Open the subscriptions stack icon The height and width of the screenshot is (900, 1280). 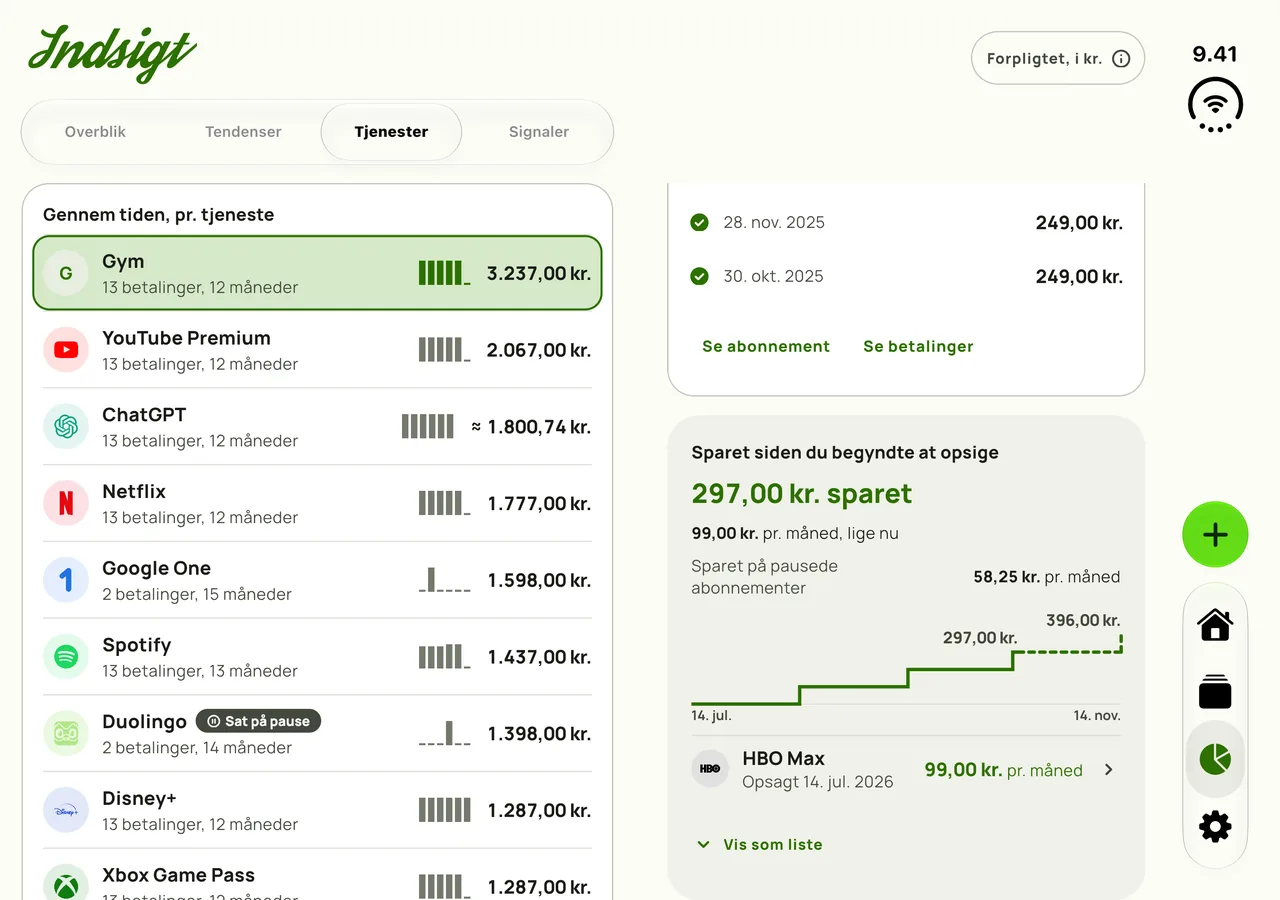1215,692
